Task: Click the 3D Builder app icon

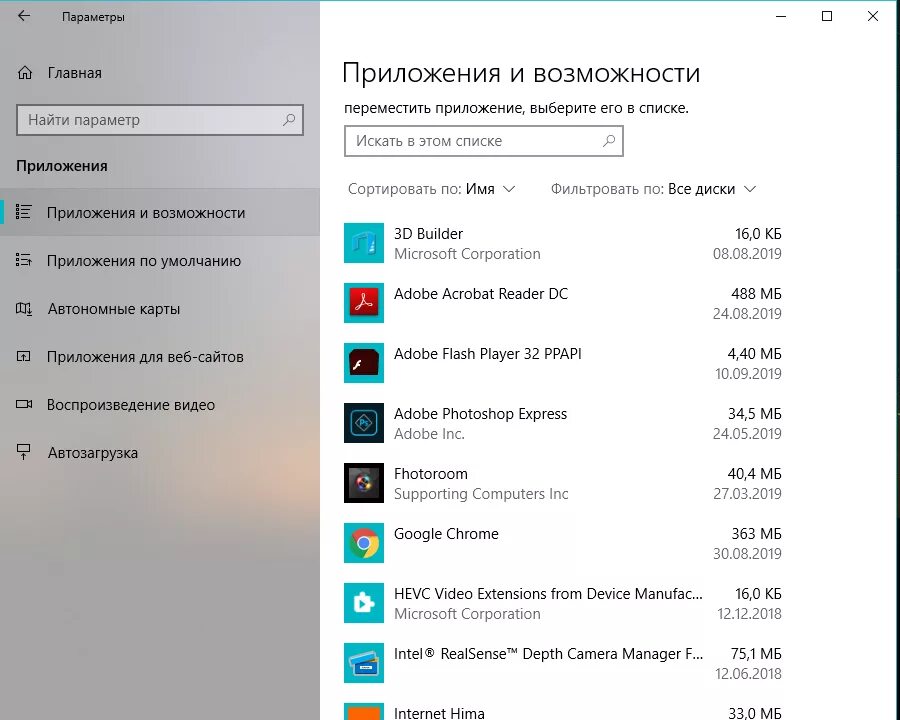Action: [x=364, y=243]
